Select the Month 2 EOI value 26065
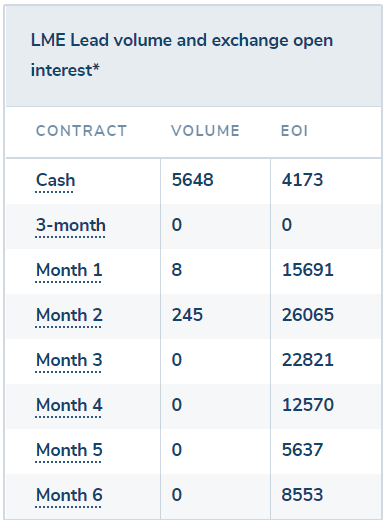Viewport: 387px width, 520px height. pyautogui.click(x=308, y=315)
